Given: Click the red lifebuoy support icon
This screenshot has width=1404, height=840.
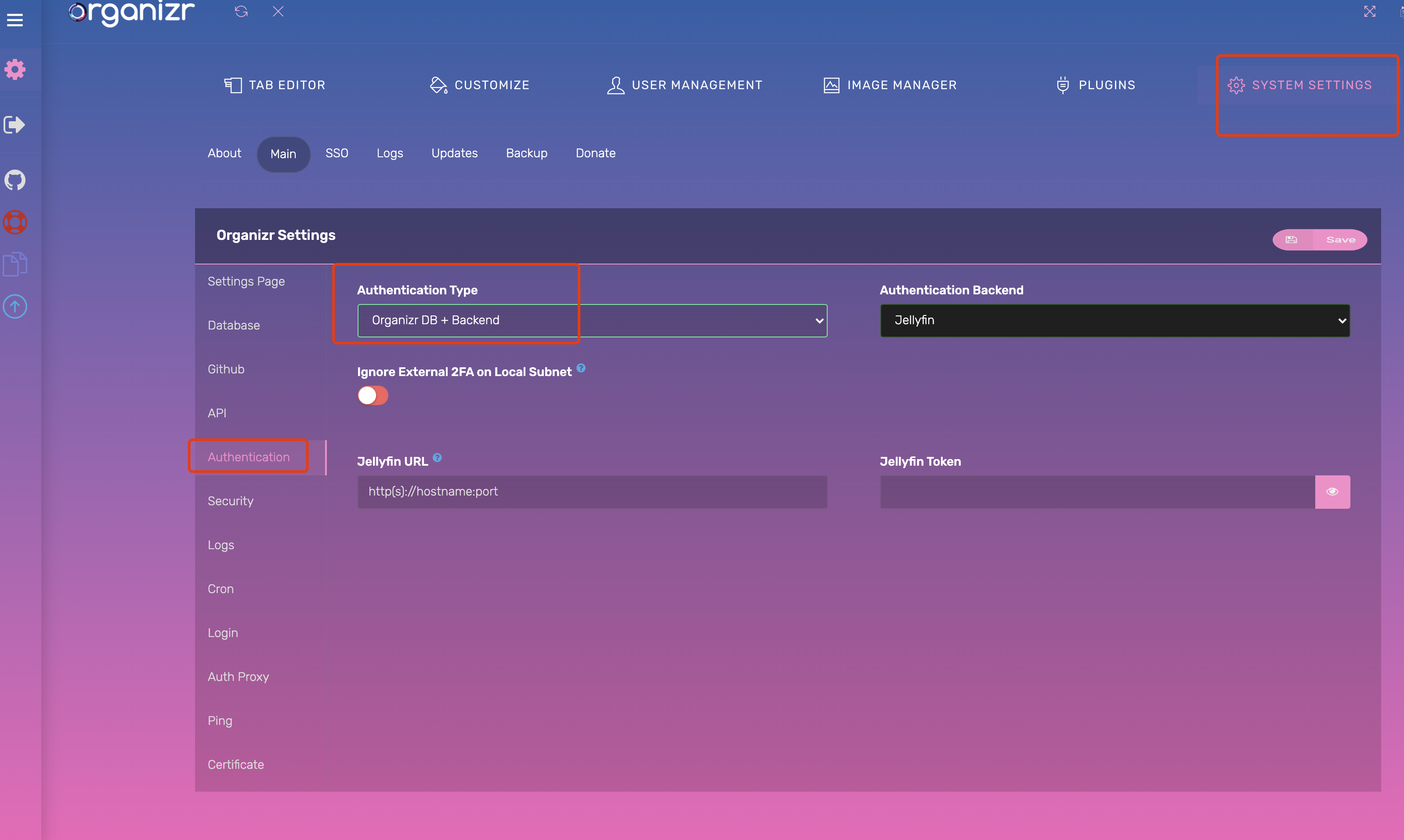Looking at the screenshot, I should (x=15, y=222).
